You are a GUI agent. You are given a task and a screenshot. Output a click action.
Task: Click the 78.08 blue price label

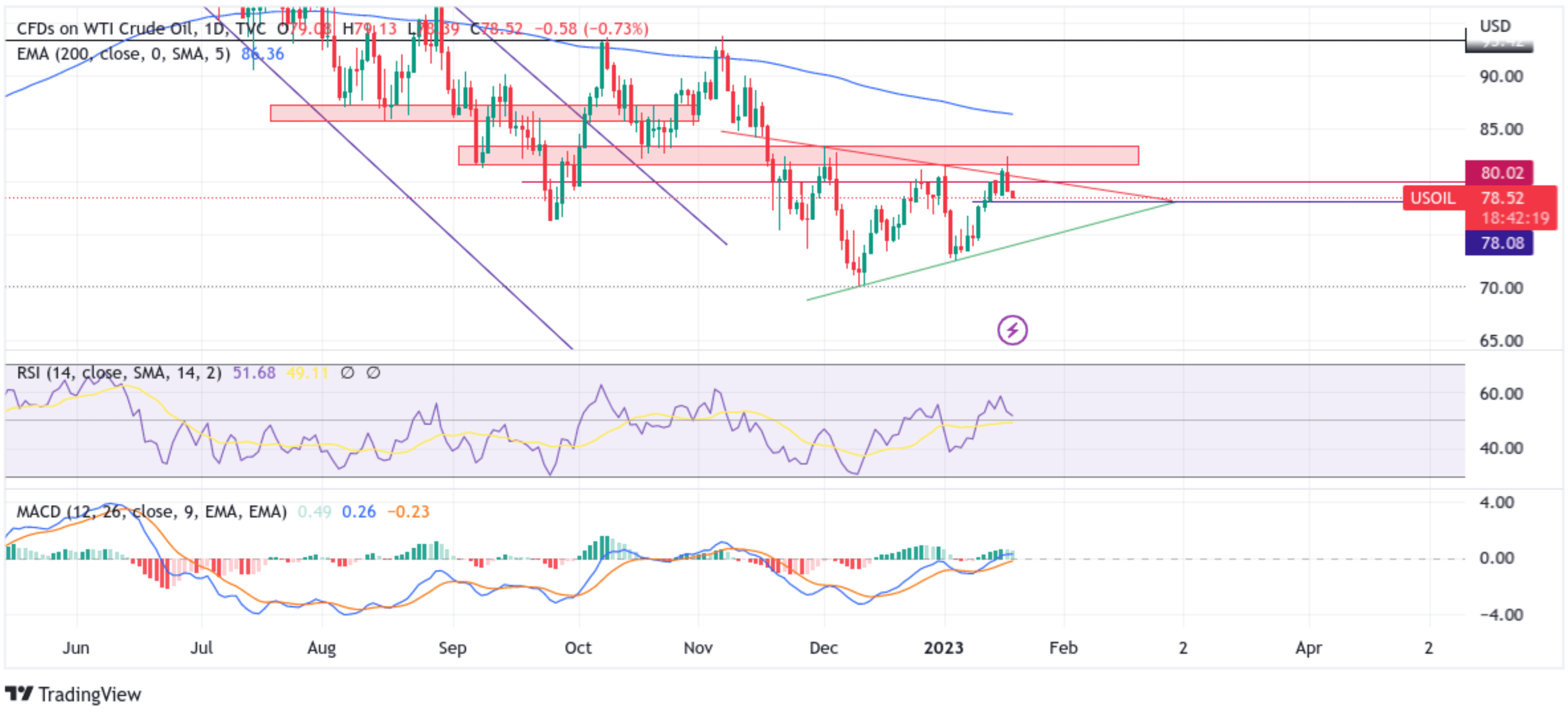coord(1499,243)
